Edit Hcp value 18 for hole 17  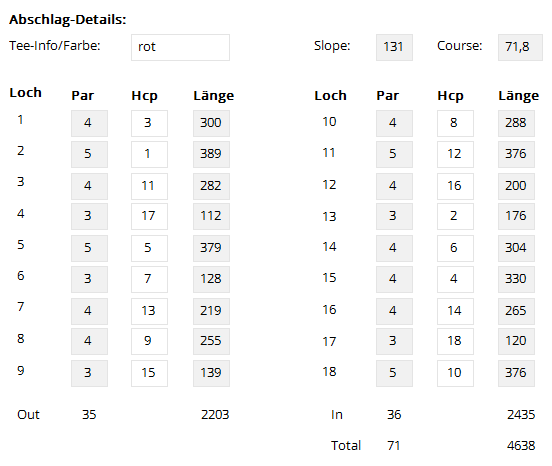coord(455,341)
